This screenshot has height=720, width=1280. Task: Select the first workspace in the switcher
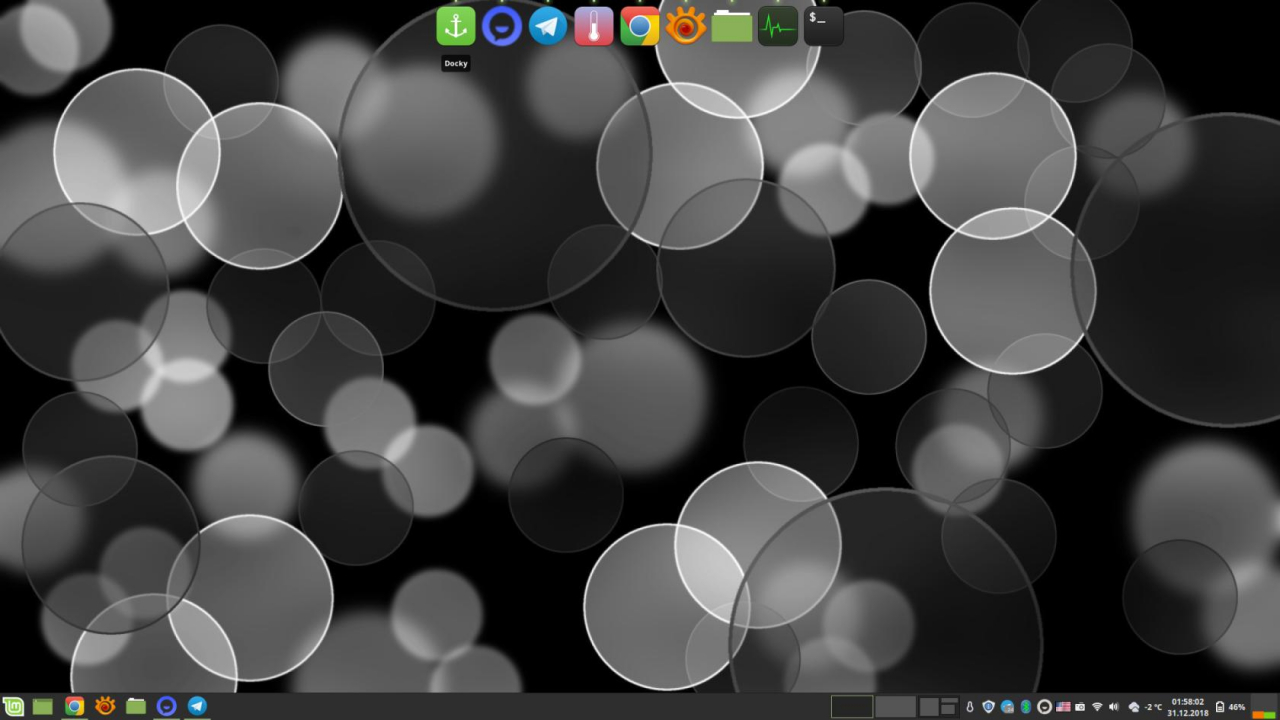pos(852,706)
